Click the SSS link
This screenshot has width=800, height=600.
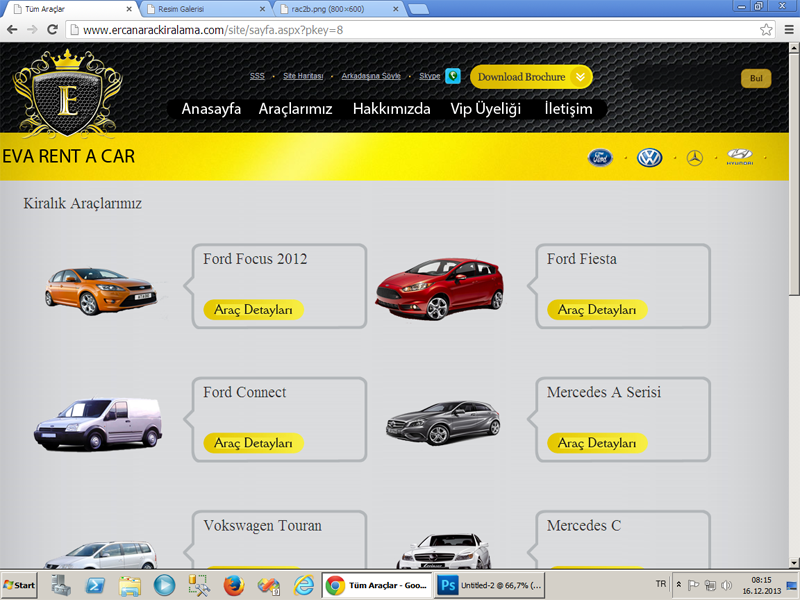[257, 76]
